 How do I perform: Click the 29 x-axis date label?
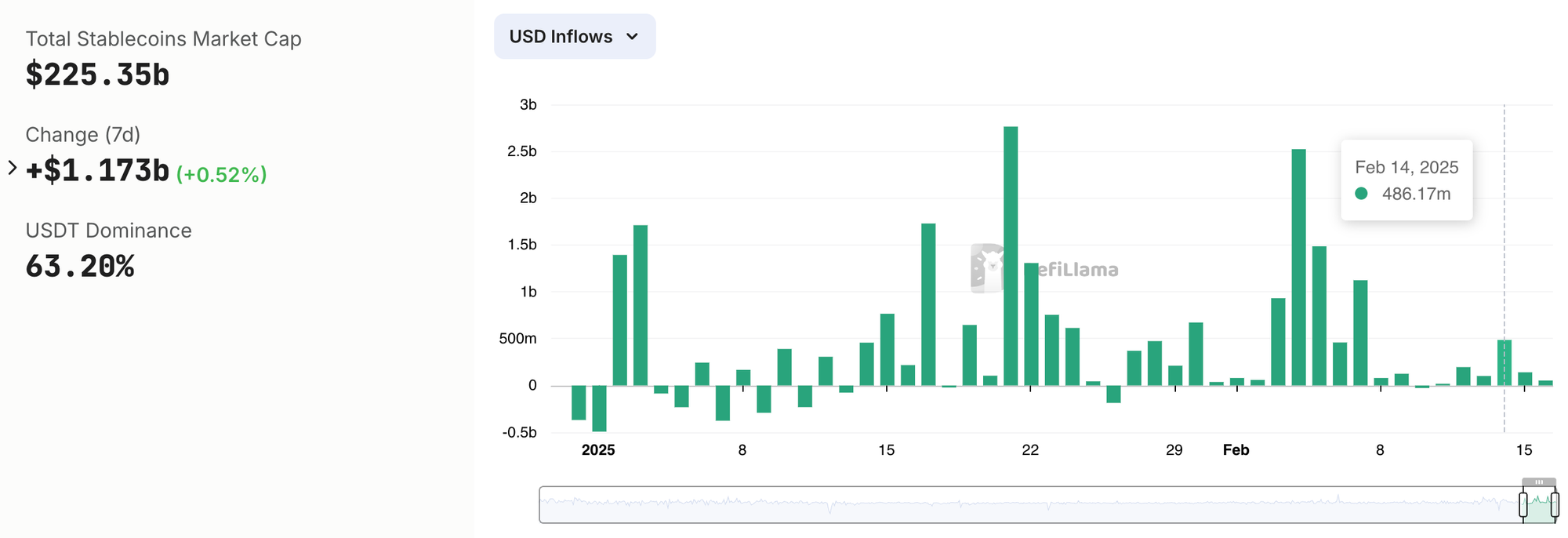point(1174,450)
